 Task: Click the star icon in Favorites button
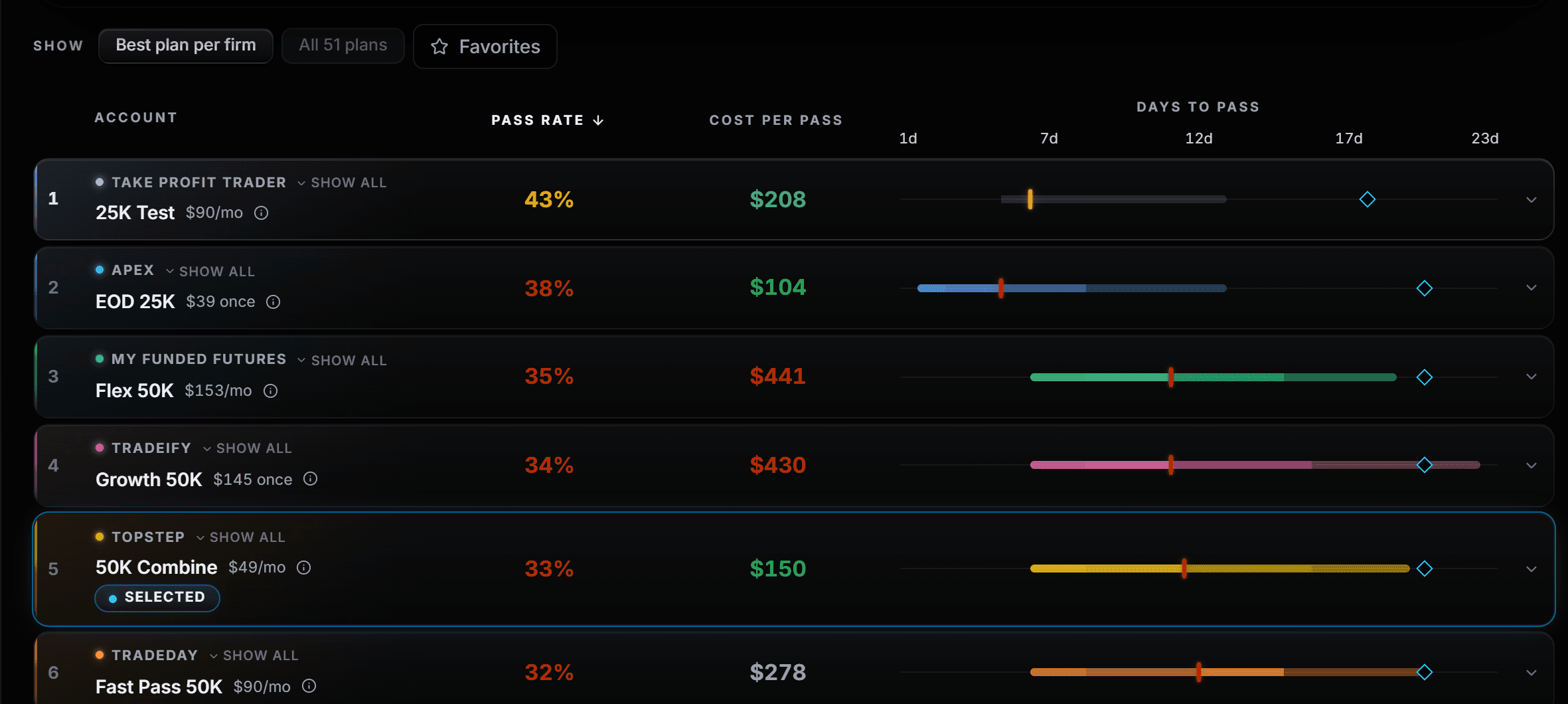pos(439,46)
